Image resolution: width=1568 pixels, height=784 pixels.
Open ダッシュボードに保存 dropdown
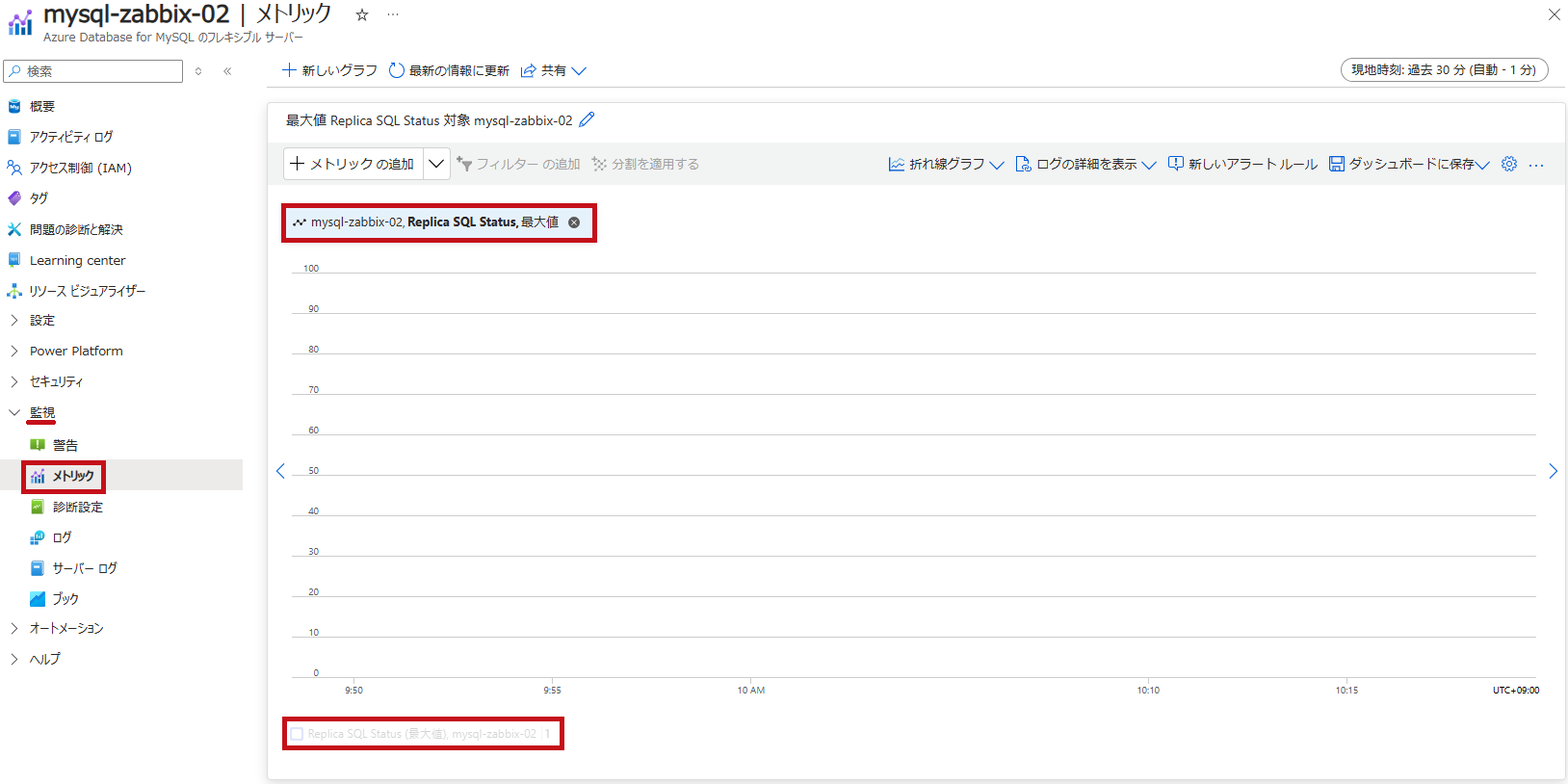(x=1409, y=164)
